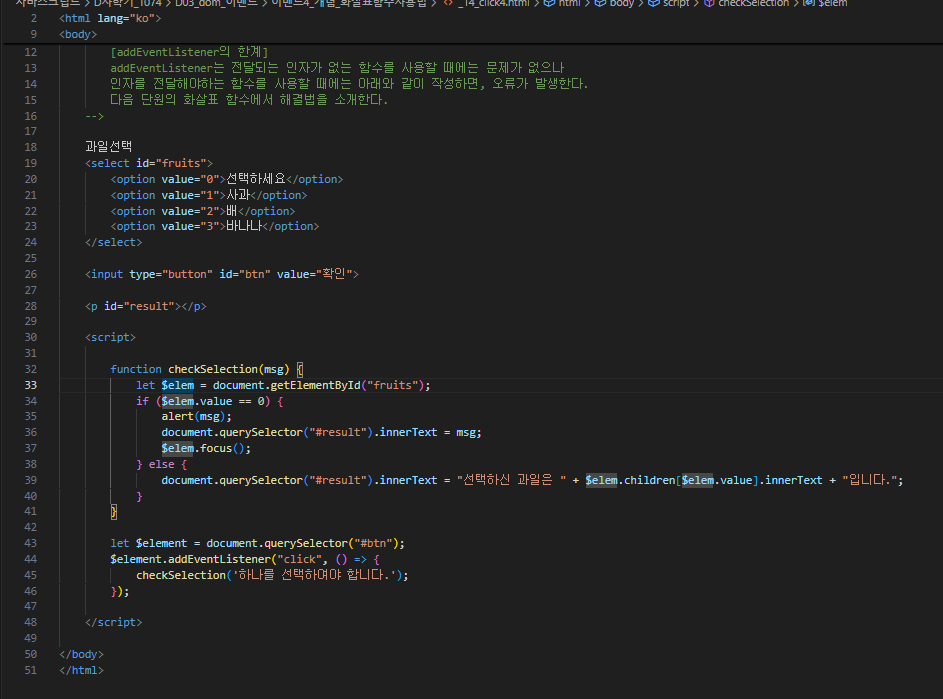The width and height of the screenshot is (943, 699).
Task: Click the </html> closing tag on line 51
Action: (x=82, y=670)
